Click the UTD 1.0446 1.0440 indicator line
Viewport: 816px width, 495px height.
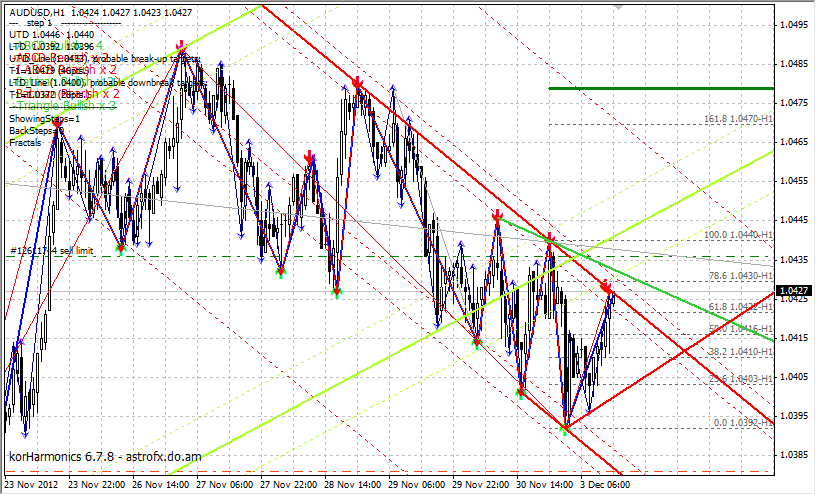coord(52,35)
